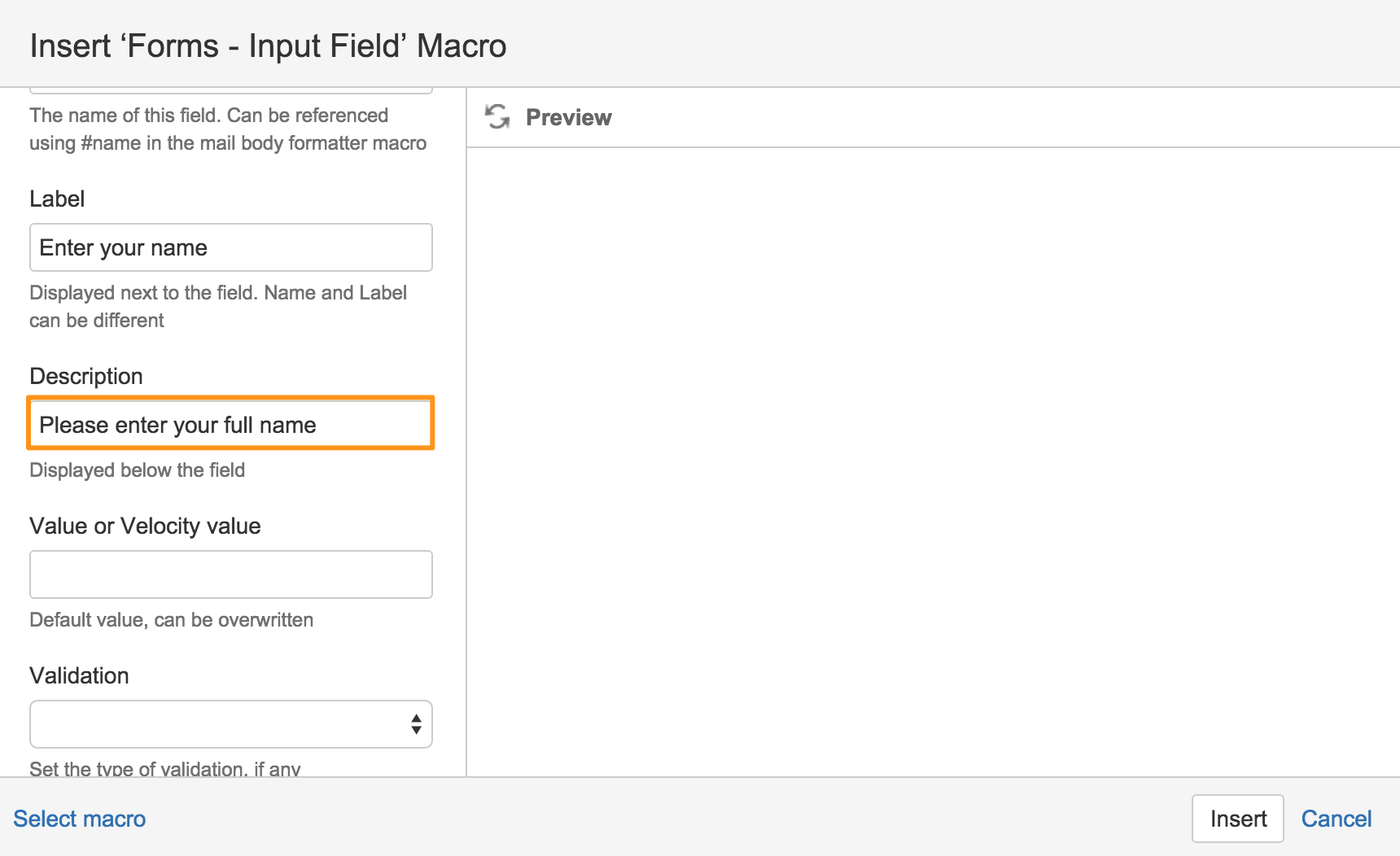The width and height of the screenshot is (1400, 856).
Task: Click the Validation label text
Action: point(79,675)
